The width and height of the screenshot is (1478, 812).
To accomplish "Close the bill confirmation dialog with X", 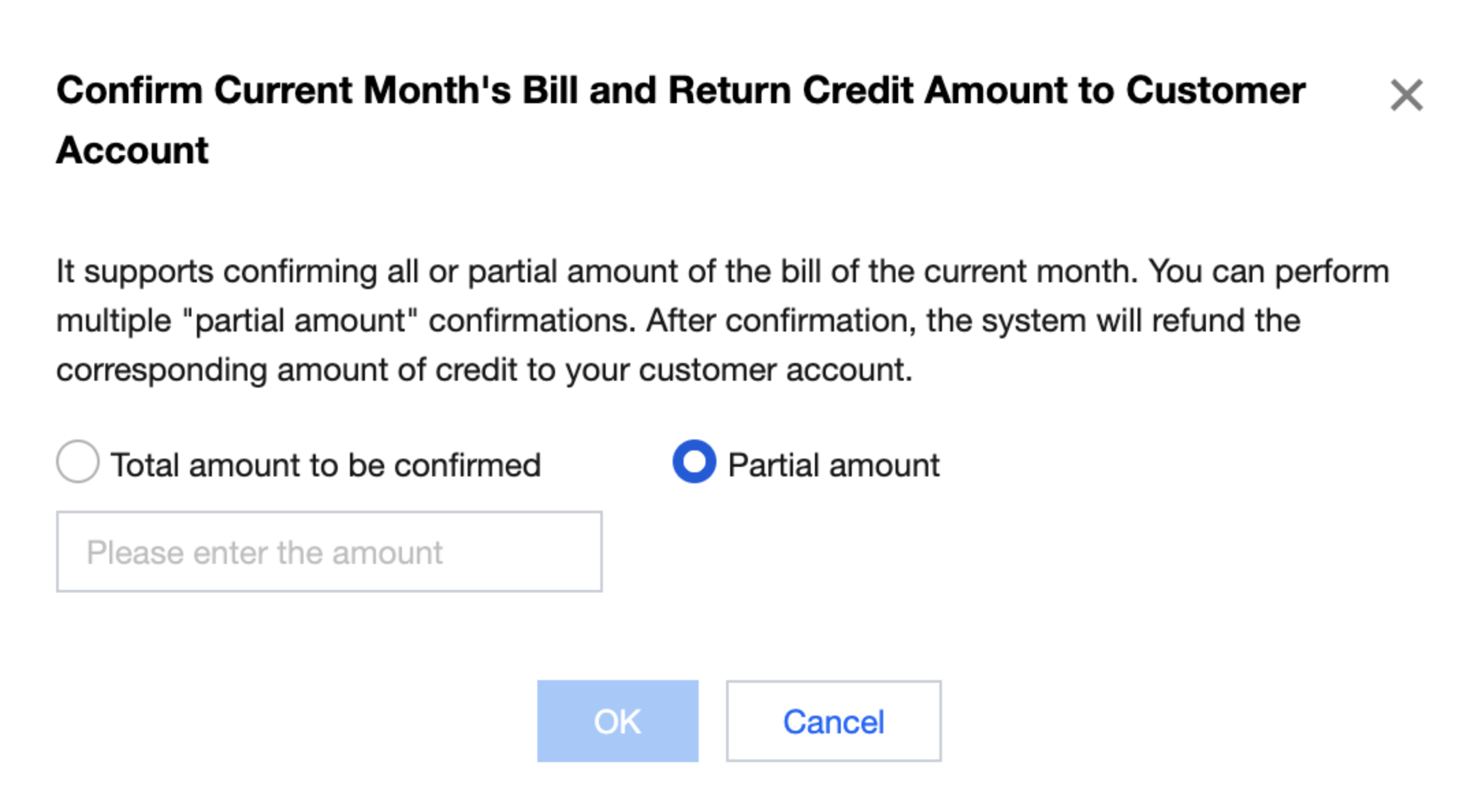I will (1406, 94).
